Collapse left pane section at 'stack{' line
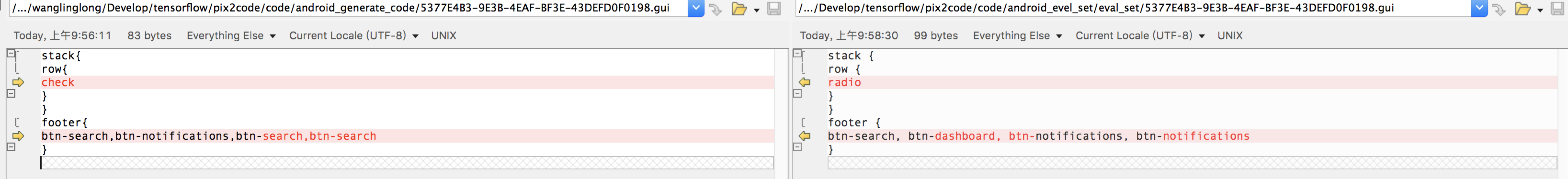Image resolution: width=1568 pixels, height=179 pixels. (x=11, y=53)
